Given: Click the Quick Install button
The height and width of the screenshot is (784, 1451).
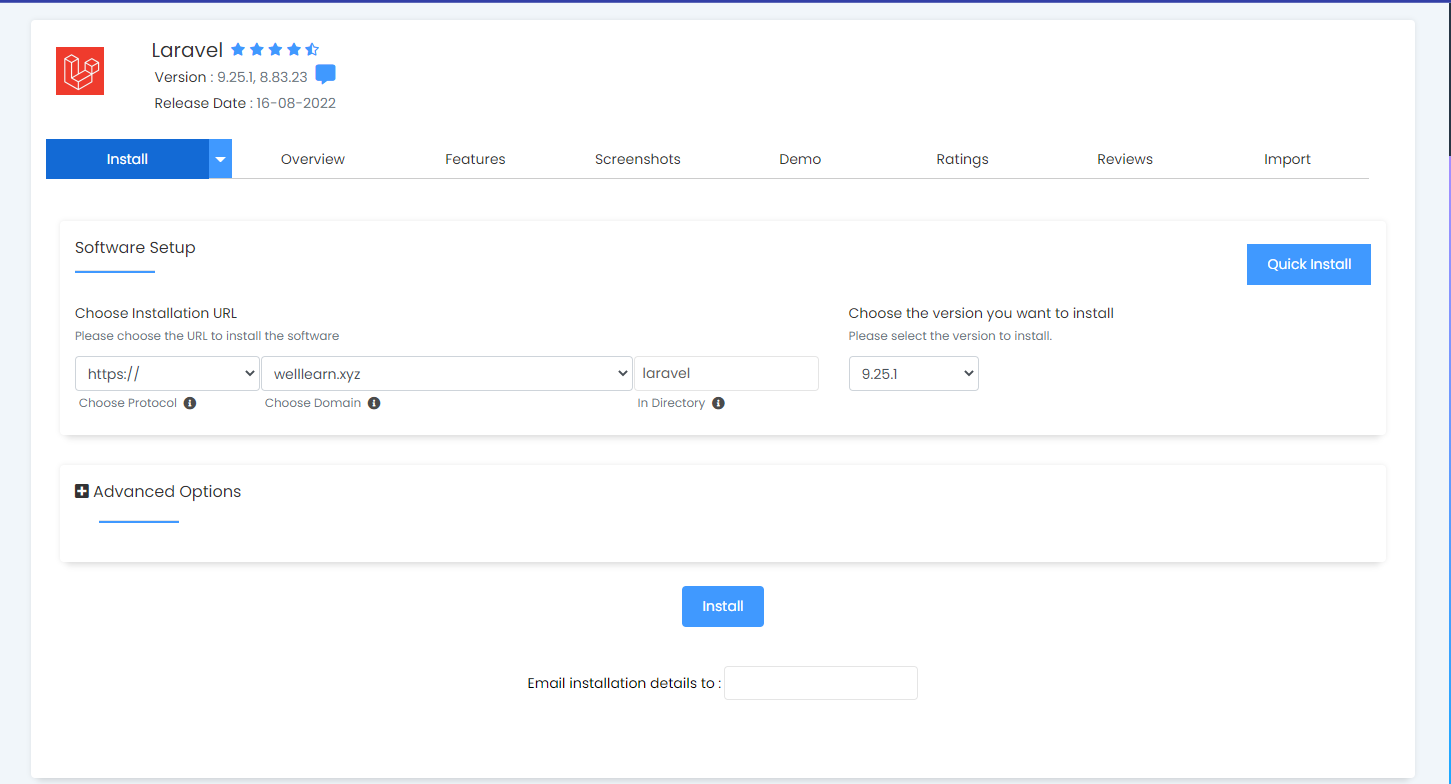Looking at the screenshot, I should point(1309,264).
